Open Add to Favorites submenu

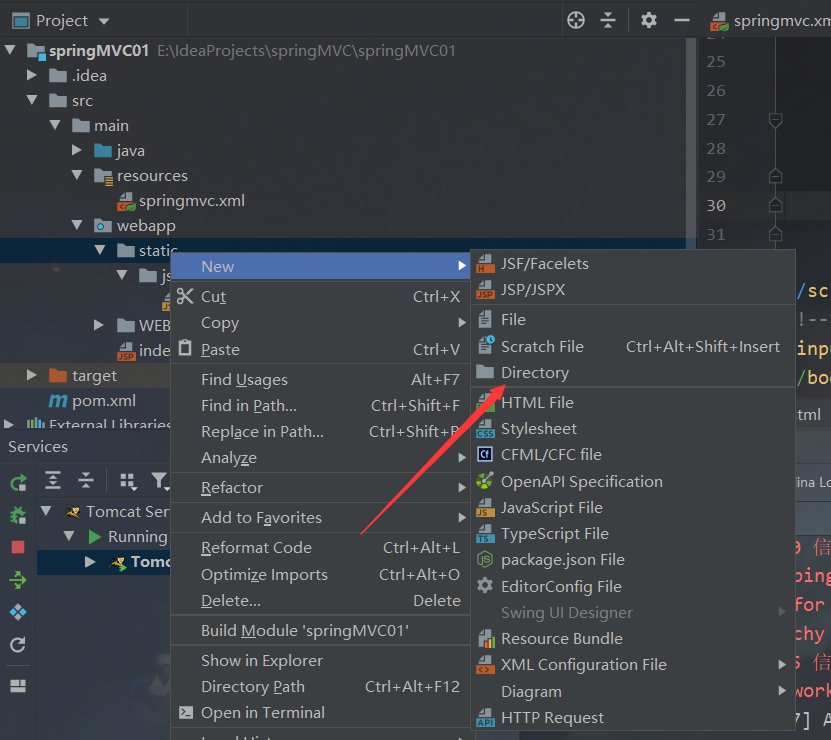[x=320, y=517]
